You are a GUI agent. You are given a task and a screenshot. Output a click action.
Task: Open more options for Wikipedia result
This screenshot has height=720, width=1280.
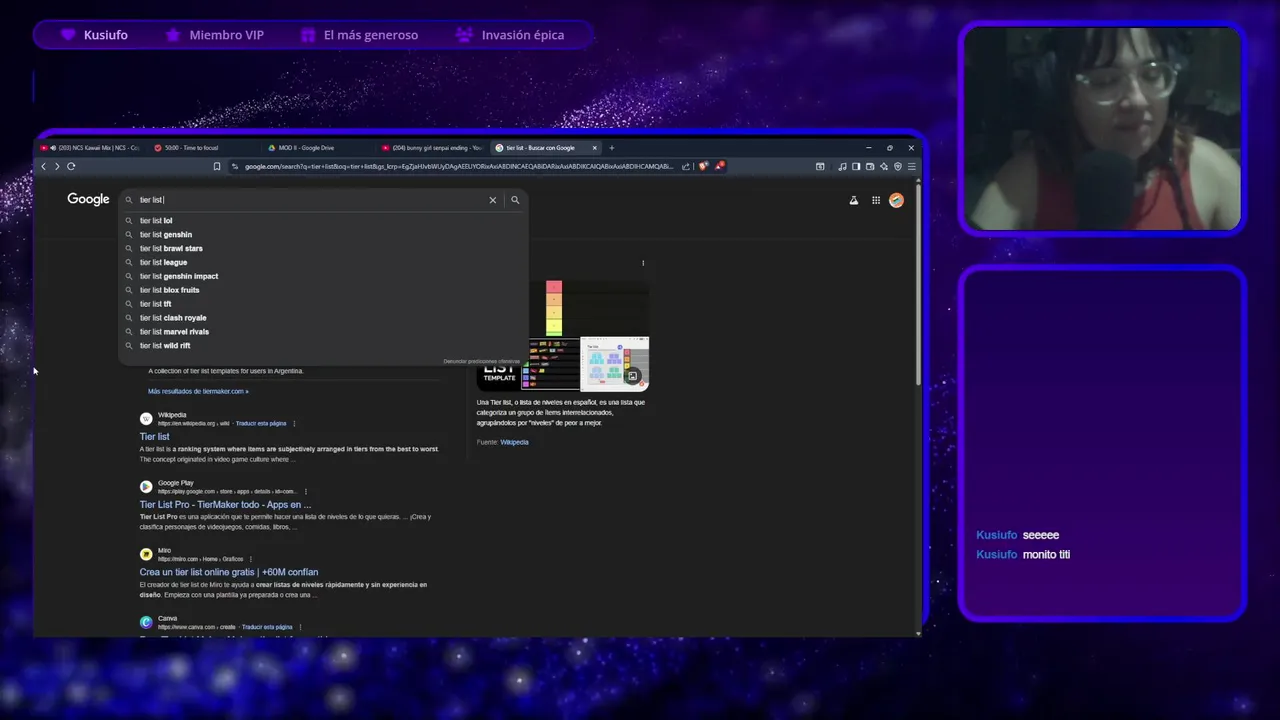294,423
